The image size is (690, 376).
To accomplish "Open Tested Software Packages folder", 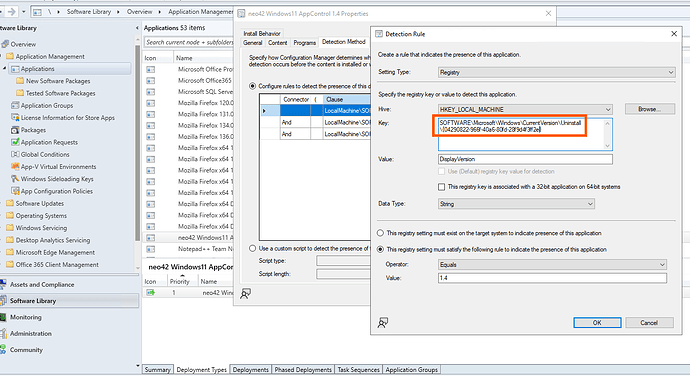I will [60, 93].
